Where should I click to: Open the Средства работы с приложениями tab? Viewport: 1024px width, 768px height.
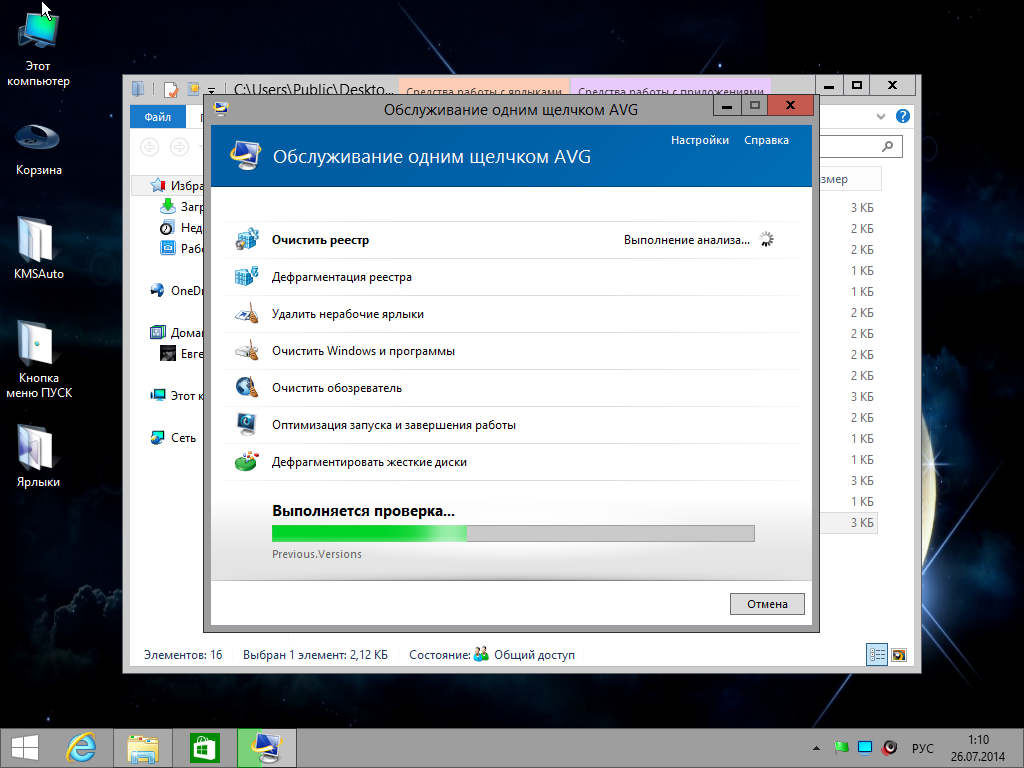point(671,88)
